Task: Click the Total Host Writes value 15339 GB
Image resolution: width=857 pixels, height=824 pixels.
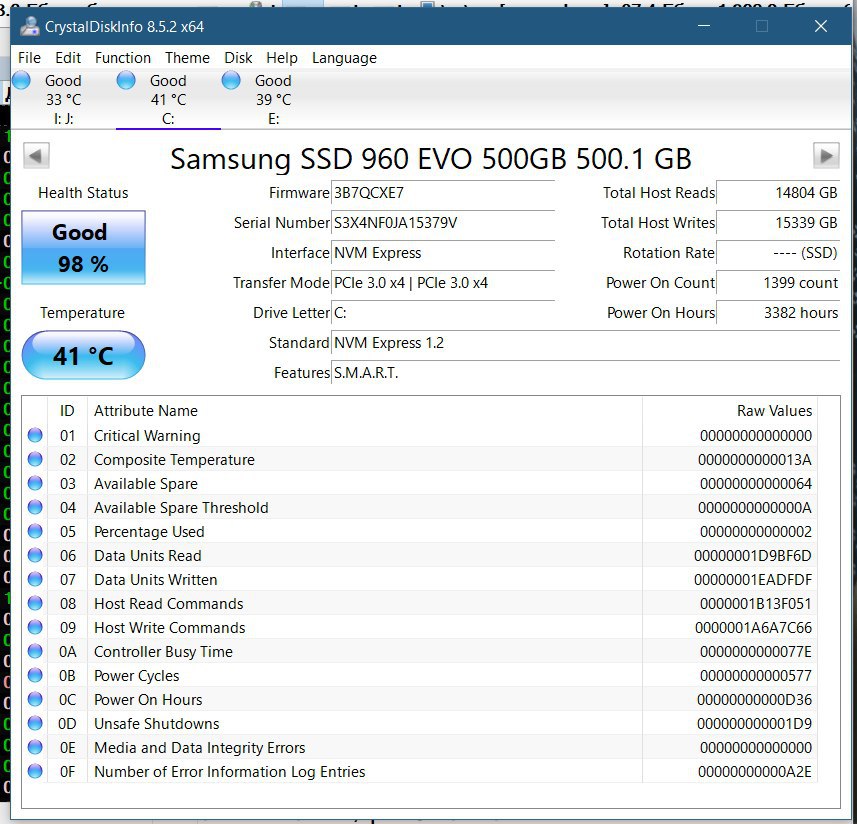Action: point(778,223)
